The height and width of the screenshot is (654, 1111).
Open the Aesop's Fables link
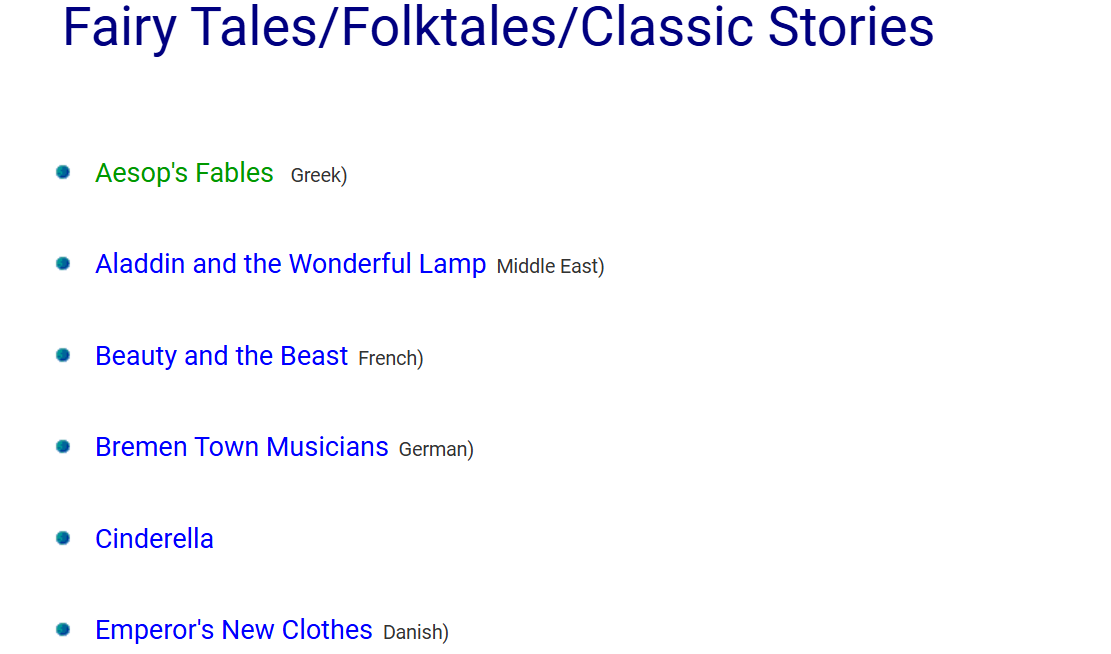point(184,174)
